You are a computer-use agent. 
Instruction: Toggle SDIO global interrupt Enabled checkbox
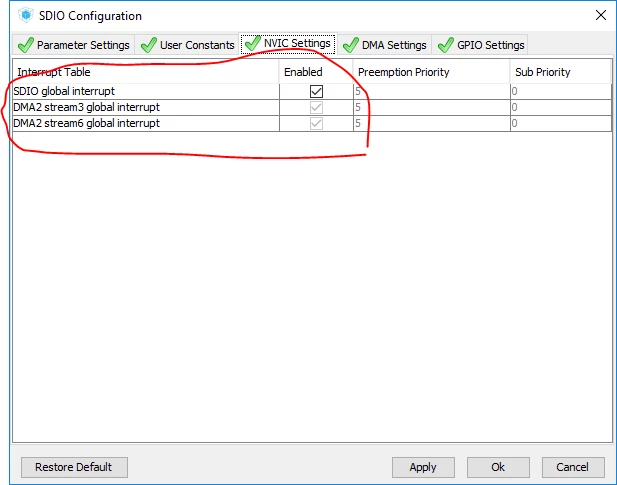click(x=316, y=91)
